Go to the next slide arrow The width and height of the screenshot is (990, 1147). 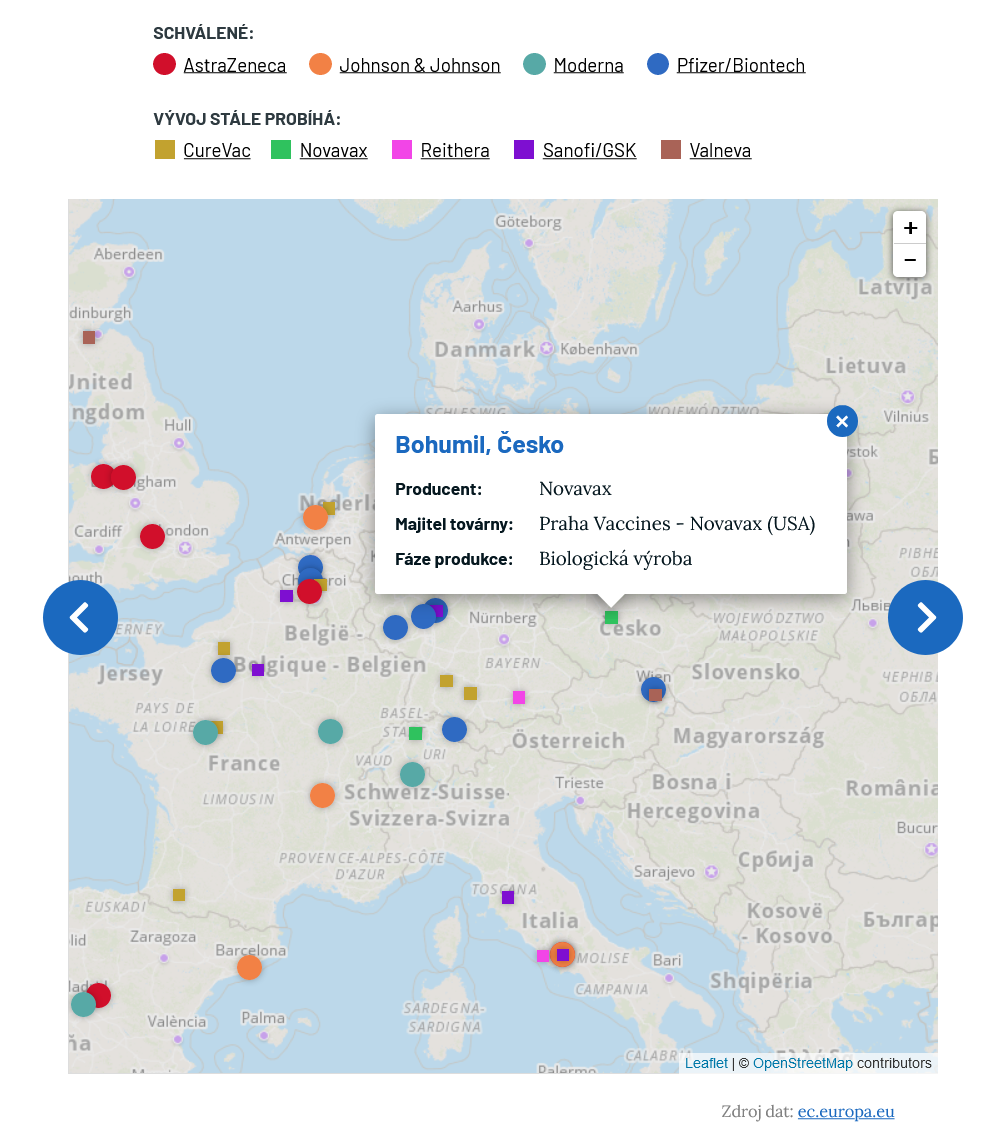coord(925,618)
